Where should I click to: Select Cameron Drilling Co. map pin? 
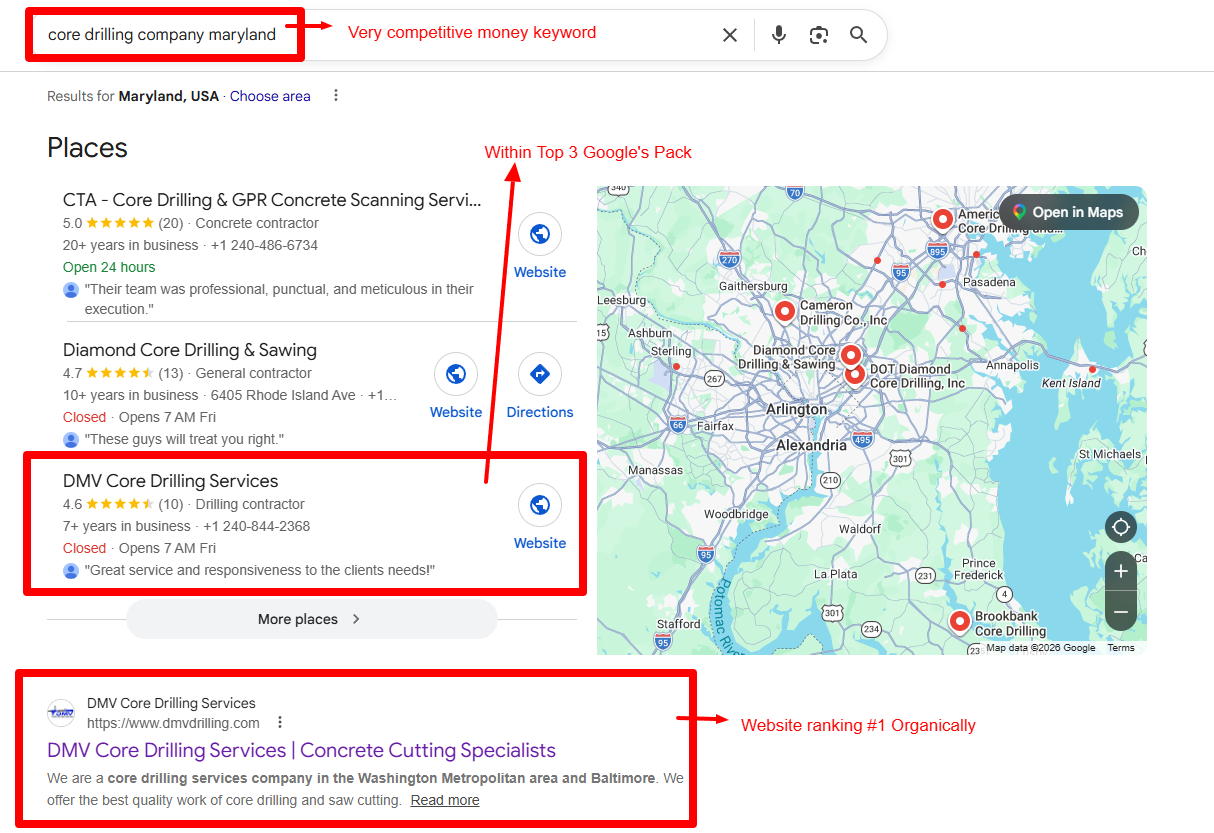(785, 311)
